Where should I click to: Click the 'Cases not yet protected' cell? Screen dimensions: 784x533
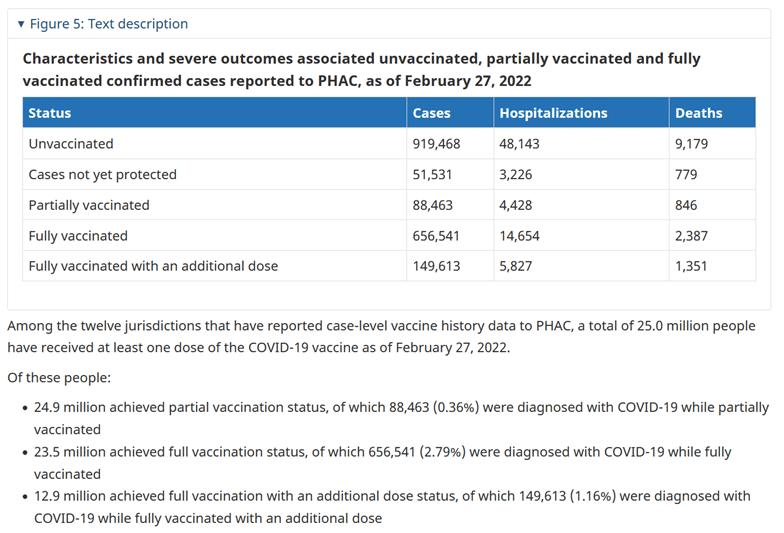pos(214,174)
